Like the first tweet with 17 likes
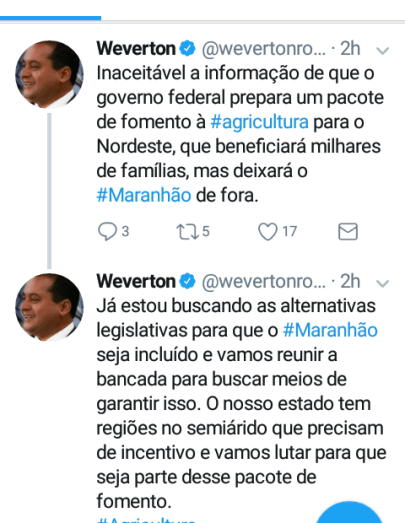This screenshot has height=523, width=405. click(268, 231)
